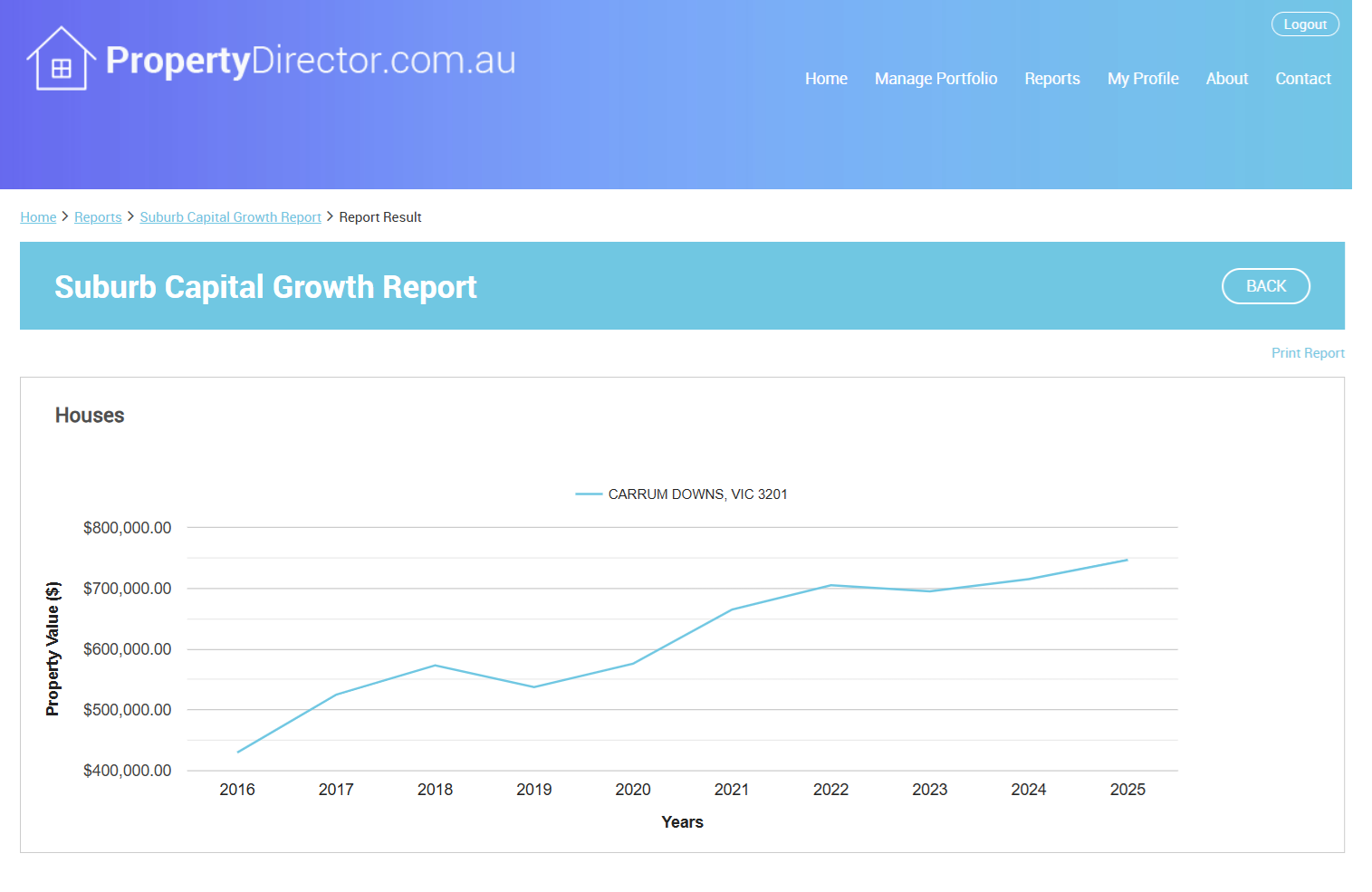Viewport: 1372px width, 892px height.
Task: Open the Reports navigation menu item
Action: click(x=1051, y=79)
